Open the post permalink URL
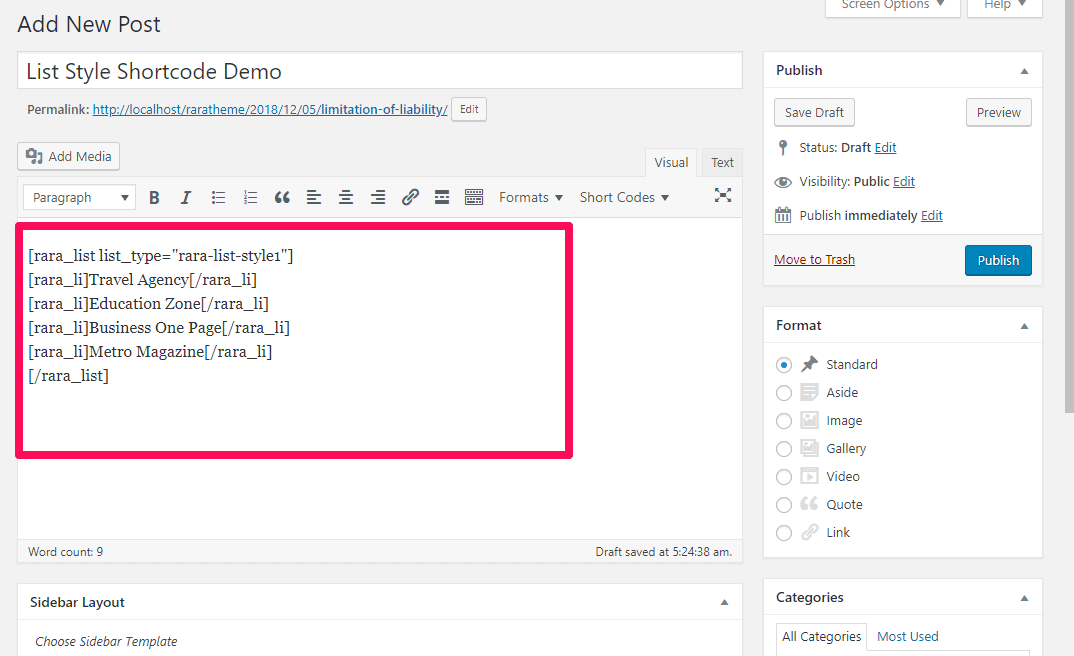Screen dimensions: 1074x656 click(270, 110)
